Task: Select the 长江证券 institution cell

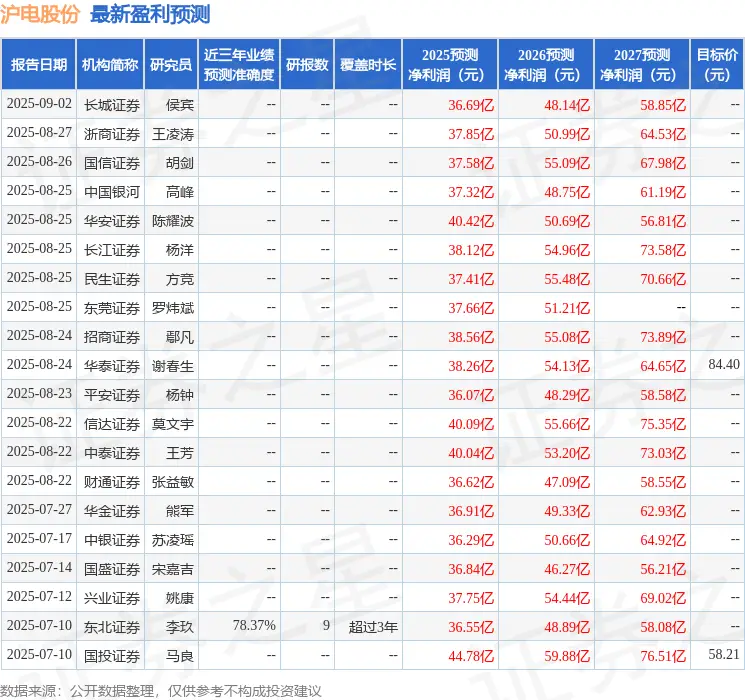Action: tap(112, 250)
